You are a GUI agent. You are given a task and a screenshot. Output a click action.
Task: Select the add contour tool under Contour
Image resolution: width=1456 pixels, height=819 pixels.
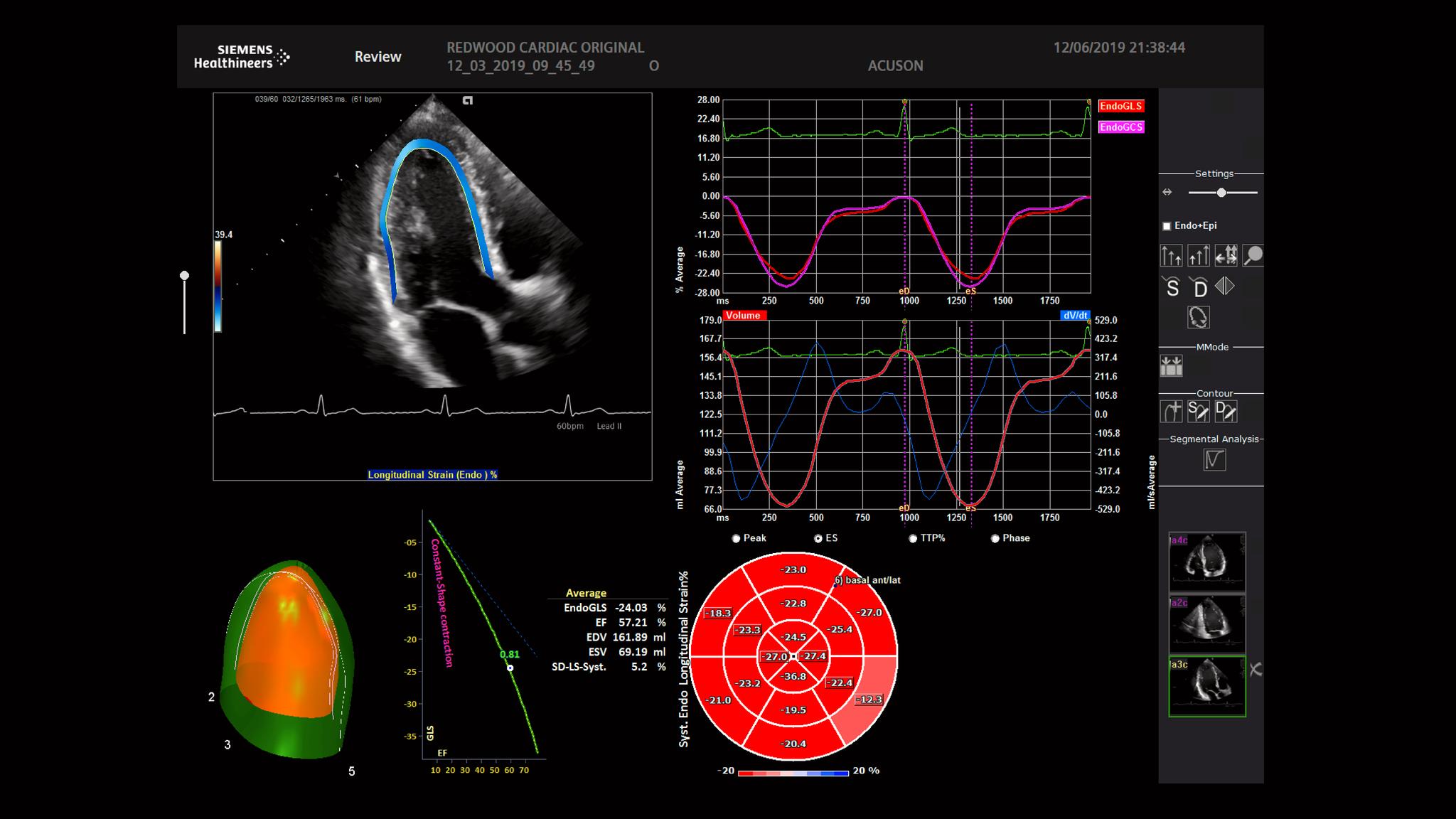1172,411
